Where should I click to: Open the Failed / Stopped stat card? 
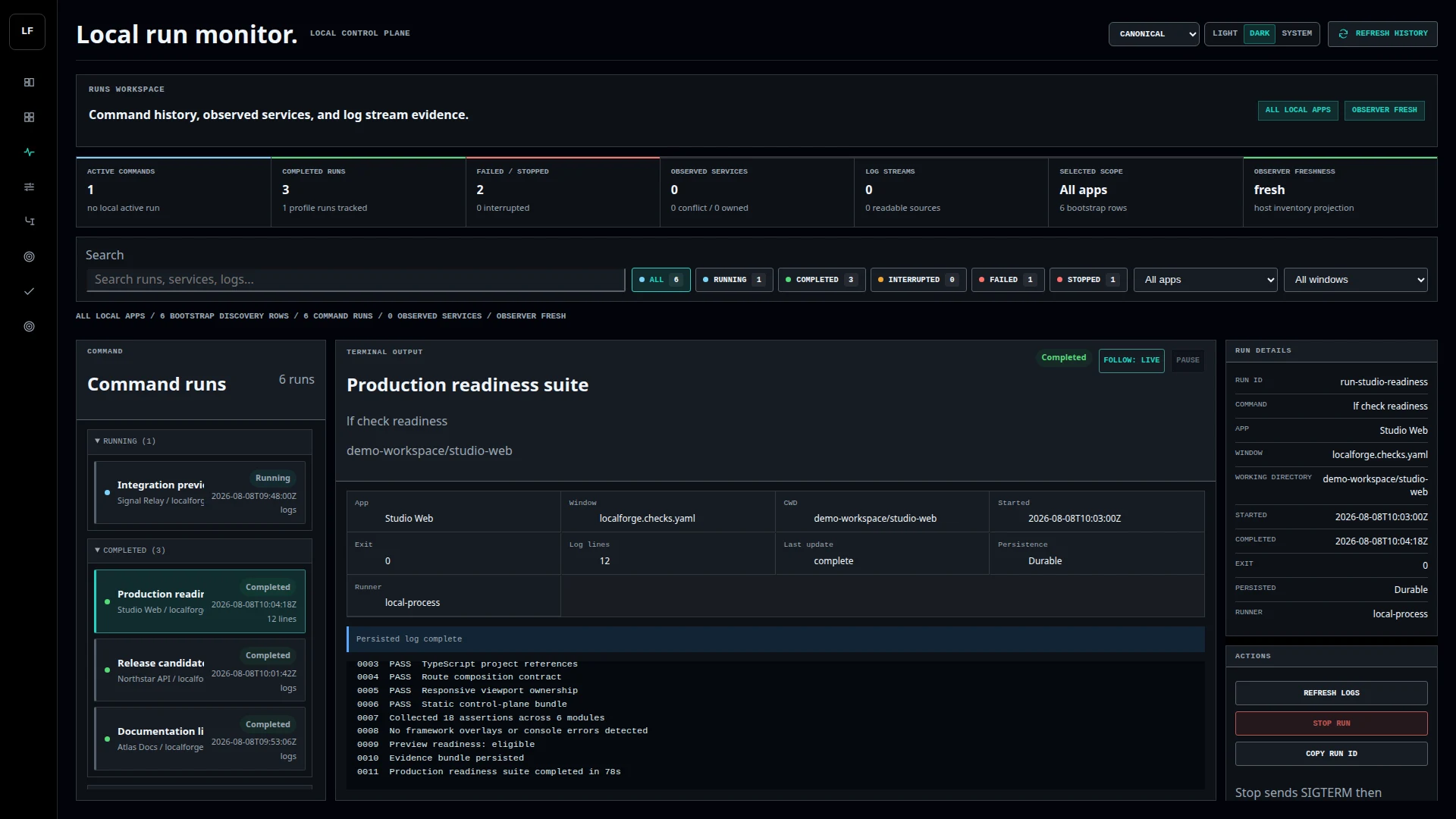[563, 192]
